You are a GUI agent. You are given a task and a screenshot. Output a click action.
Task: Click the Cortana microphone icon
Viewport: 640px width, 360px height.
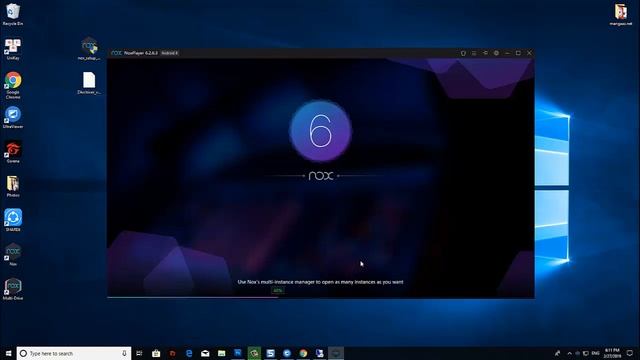click(124, 353)
